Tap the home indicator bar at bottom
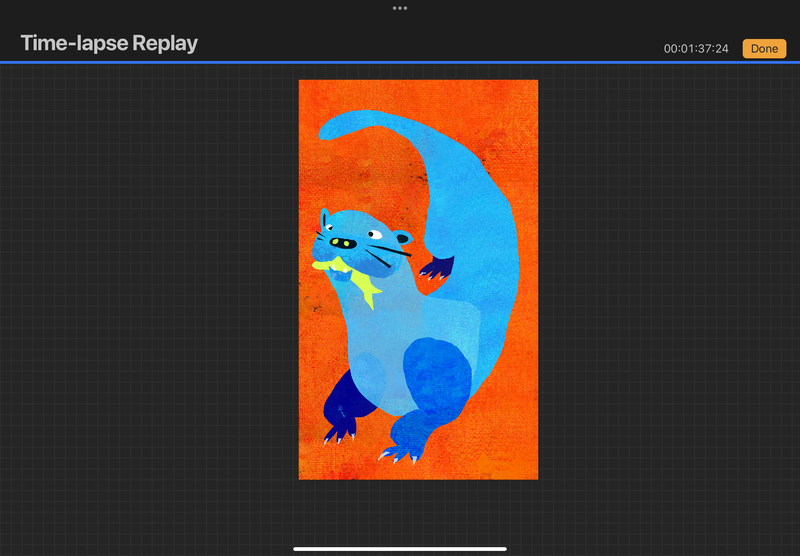800x556 pixels. pyautogui.click(x=400, y=548)
